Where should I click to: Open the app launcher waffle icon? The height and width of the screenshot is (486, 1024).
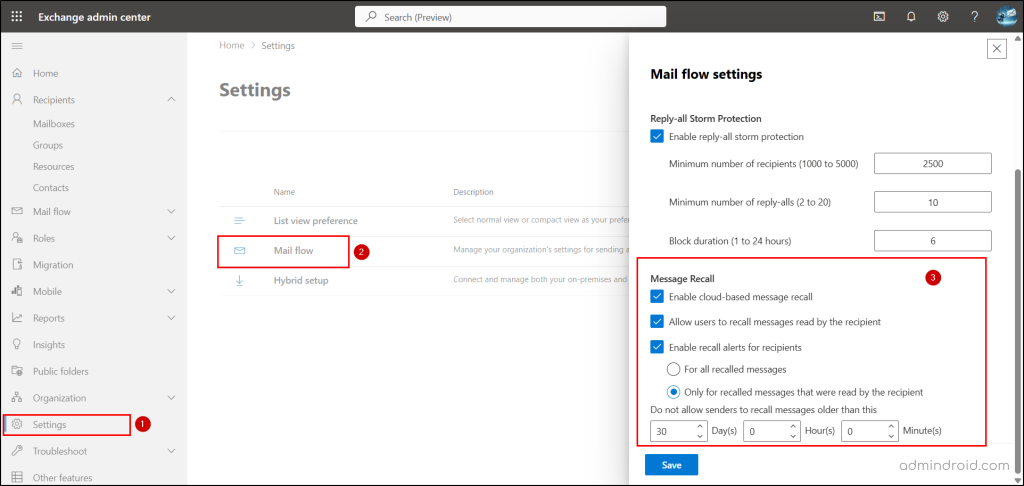[x=17, y=17]
